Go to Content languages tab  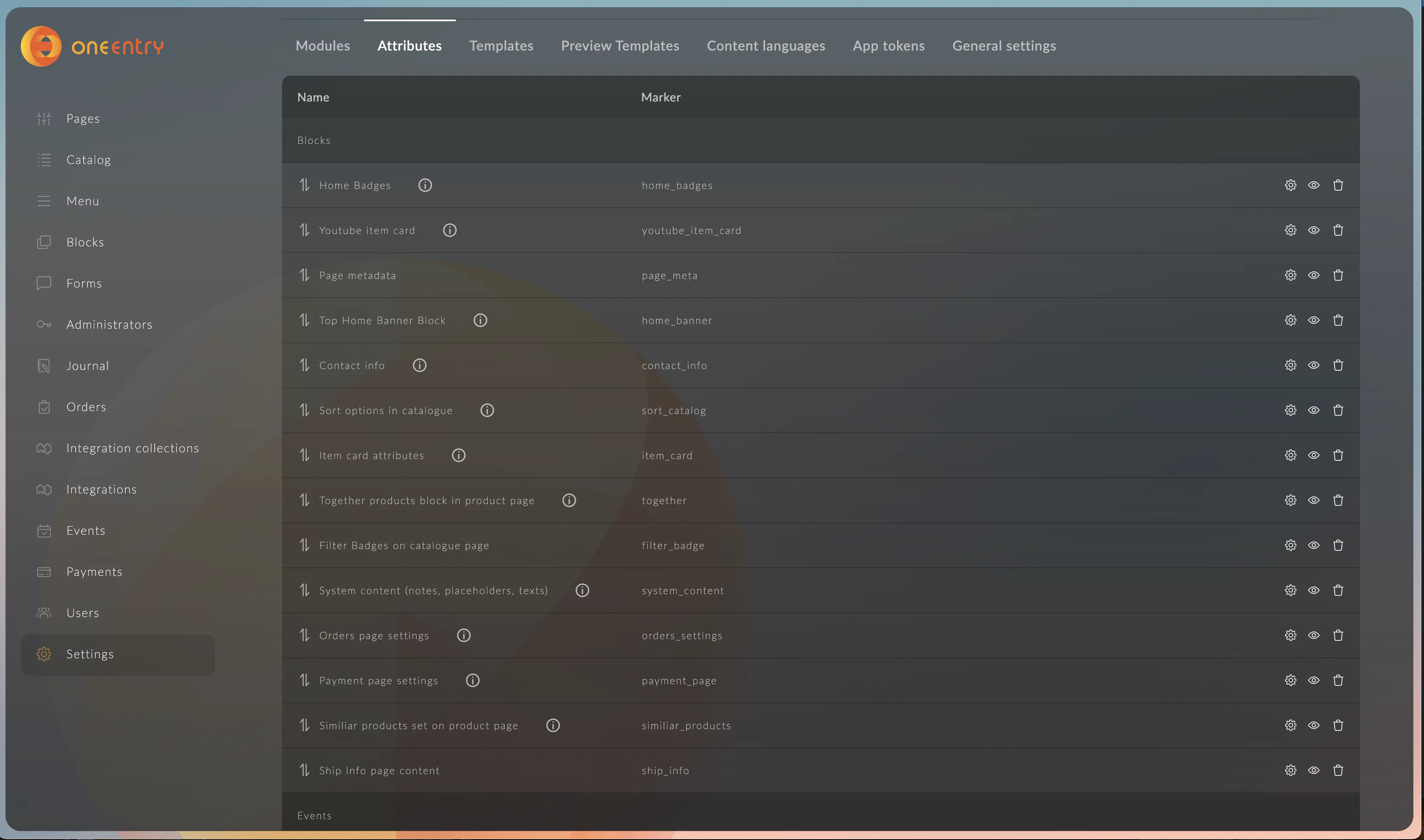click(x=766, y=46)
